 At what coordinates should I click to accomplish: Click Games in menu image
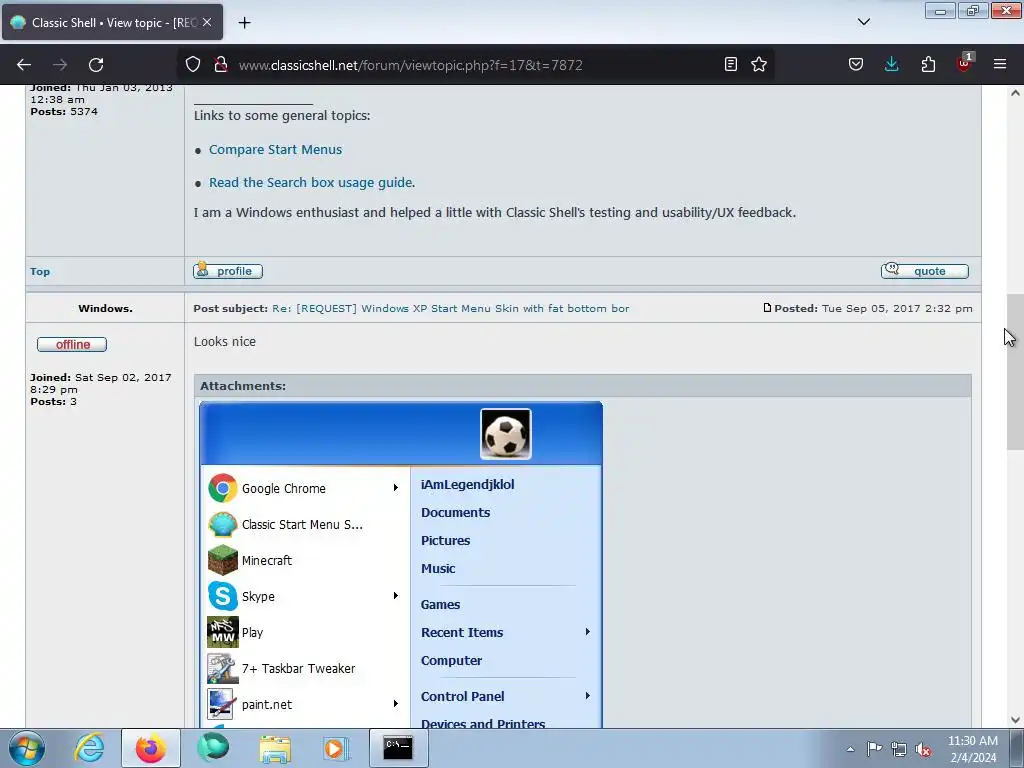point(440,605)
